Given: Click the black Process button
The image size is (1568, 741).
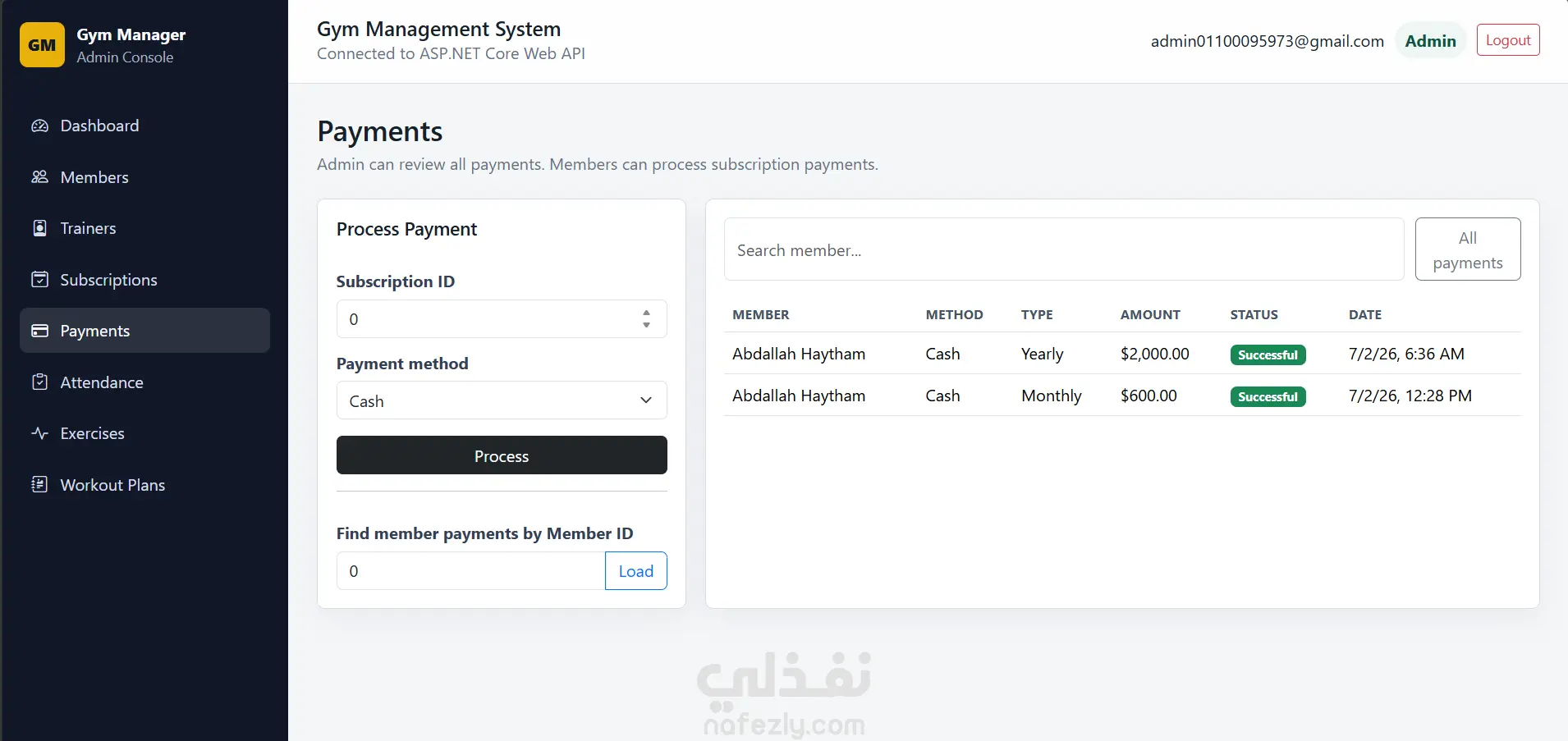Looking at the screenshot, I should click(x=502, y=455).
